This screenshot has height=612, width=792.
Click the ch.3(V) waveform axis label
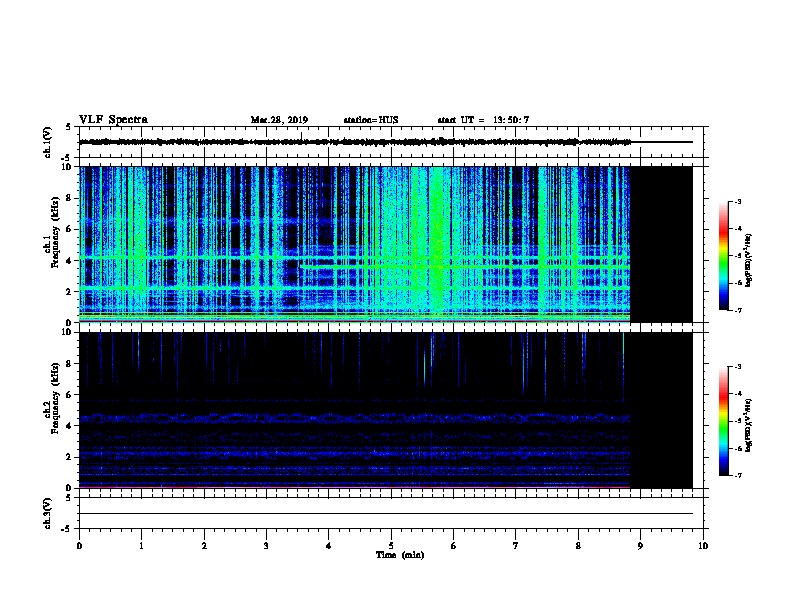click(47, 514)
